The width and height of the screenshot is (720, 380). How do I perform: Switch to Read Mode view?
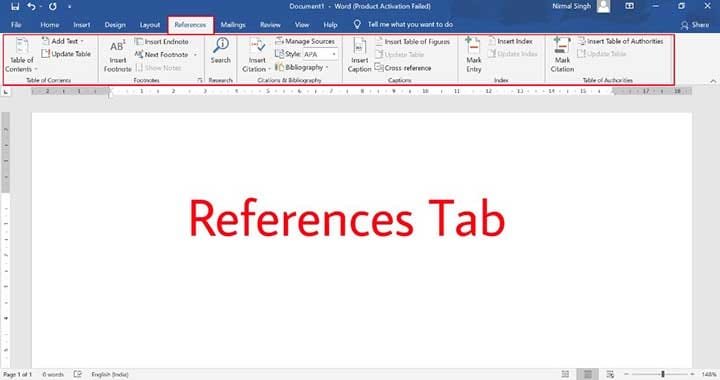pyautogui.click(x=565, y=374)
